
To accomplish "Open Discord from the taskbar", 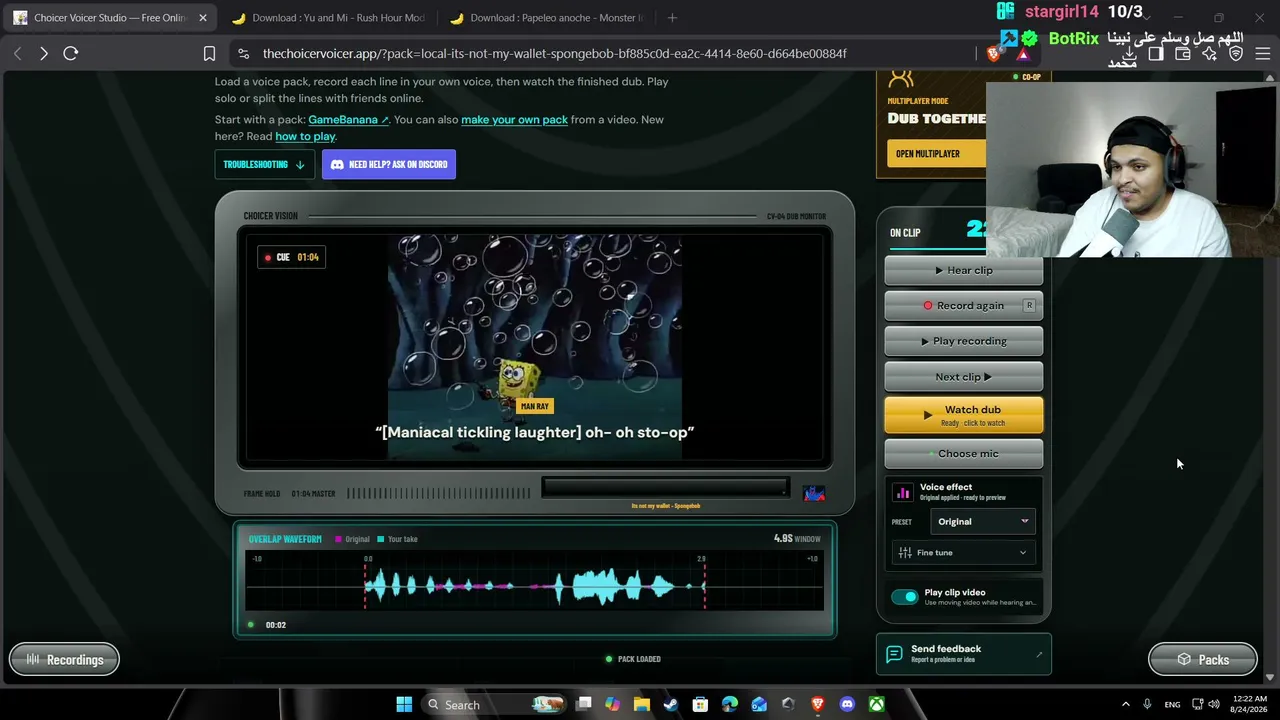I will (x=847, y=705).
